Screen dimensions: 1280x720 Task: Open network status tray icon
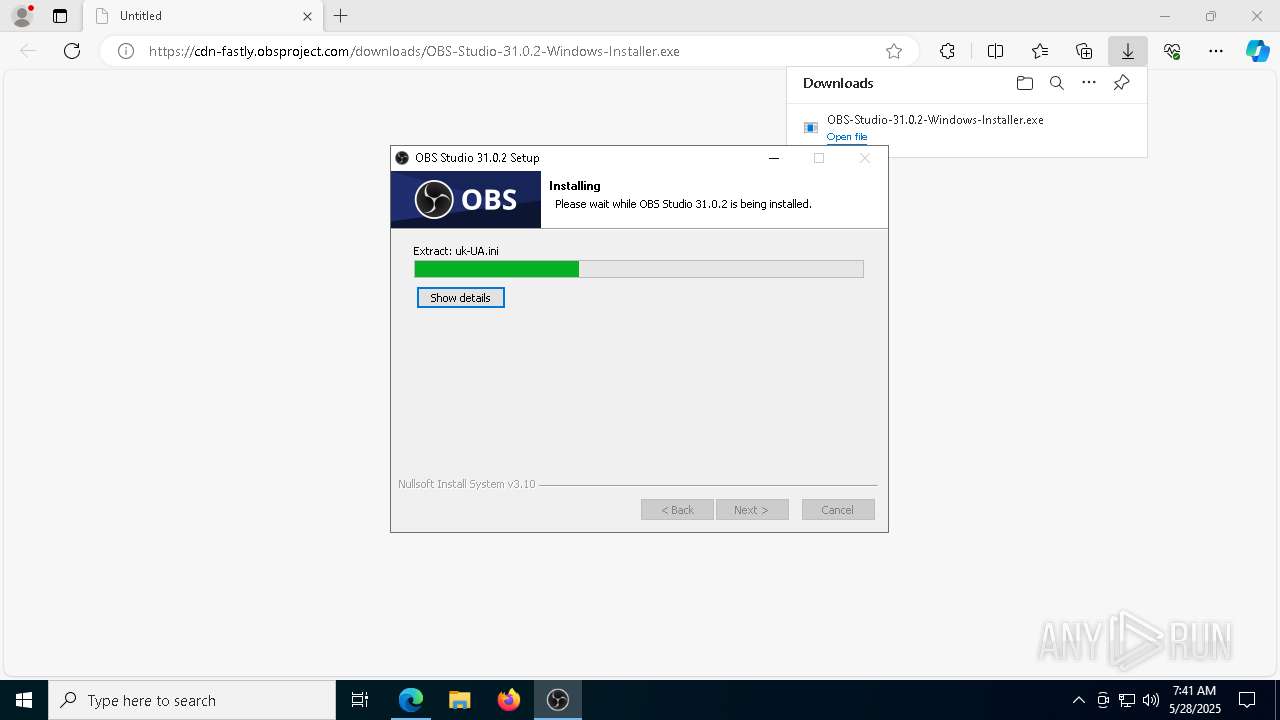(1127, 700)
